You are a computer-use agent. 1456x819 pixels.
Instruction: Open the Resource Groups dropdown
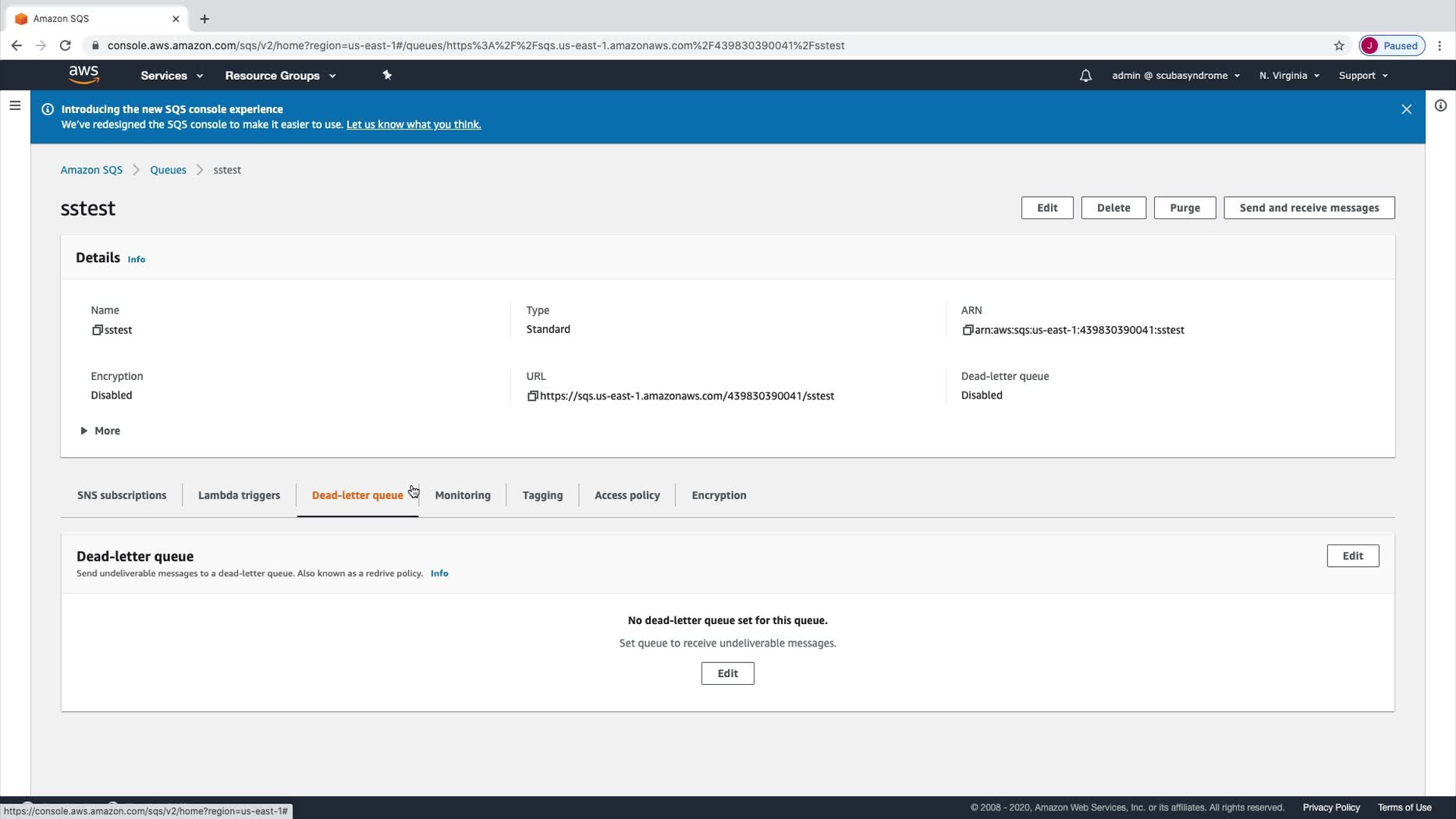280,76
